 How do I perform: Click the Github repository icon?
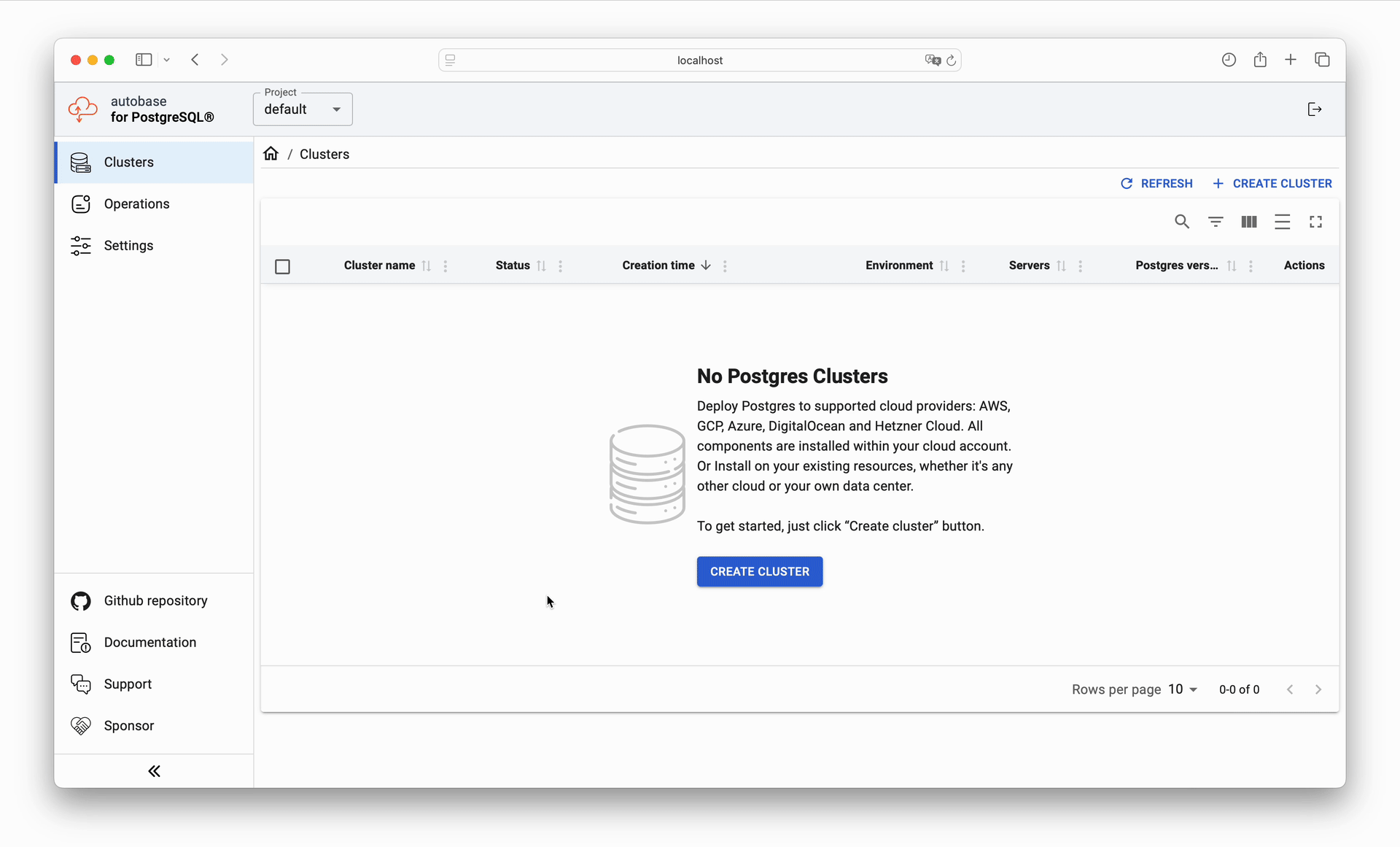pos(80,600)
